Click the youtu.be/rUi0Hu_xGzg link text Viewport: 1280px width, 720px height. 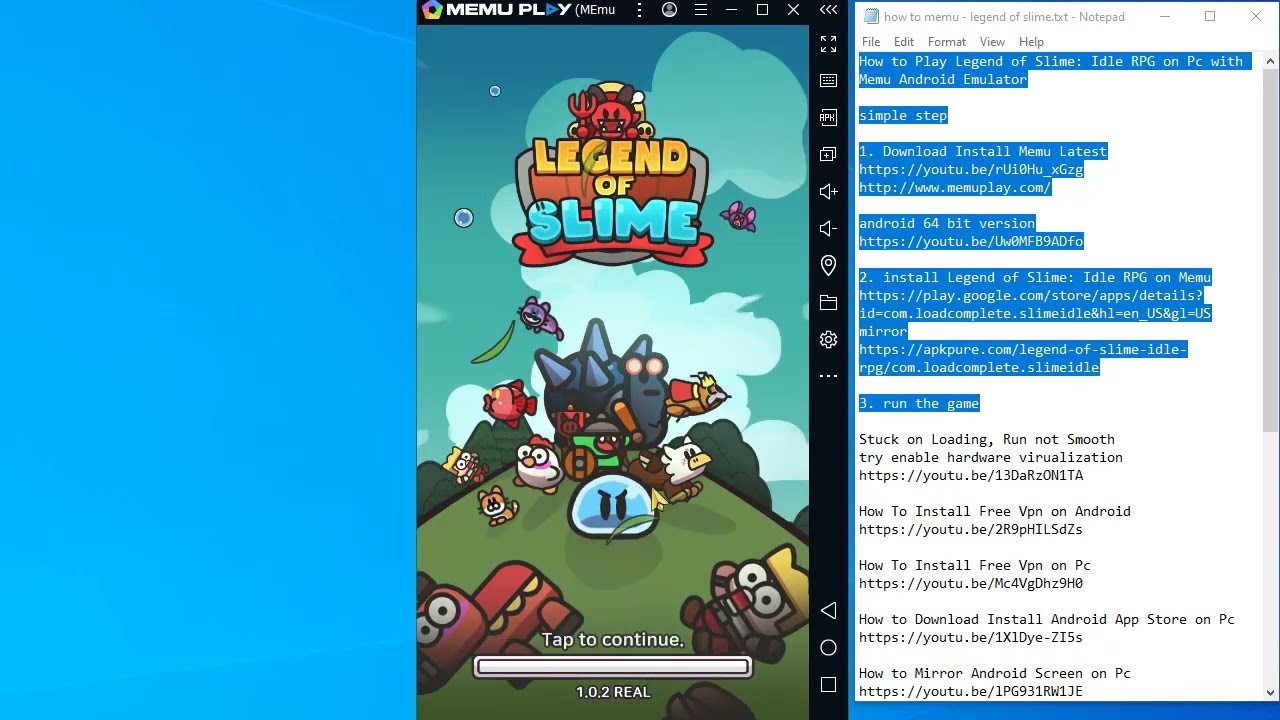coord(971,169)
